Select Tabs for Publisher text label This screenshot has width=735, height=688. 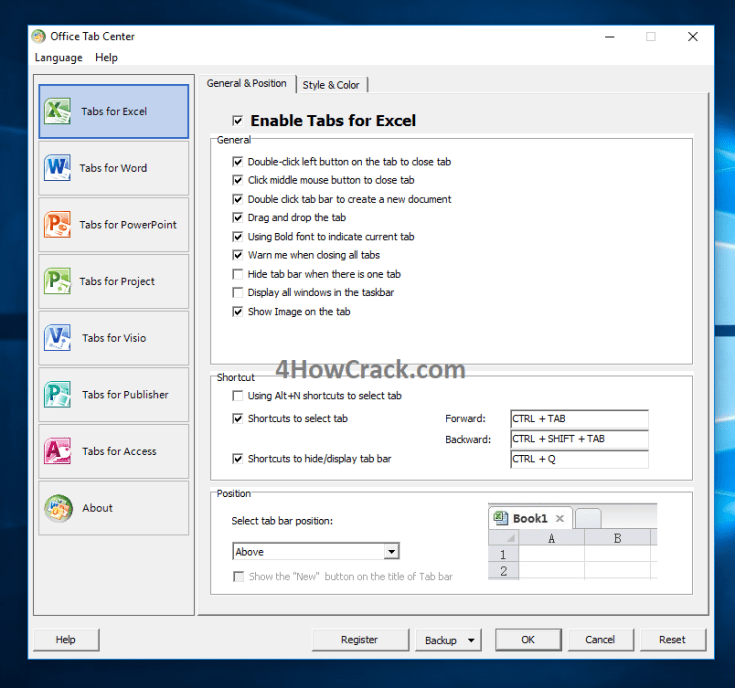coord(125,395)
